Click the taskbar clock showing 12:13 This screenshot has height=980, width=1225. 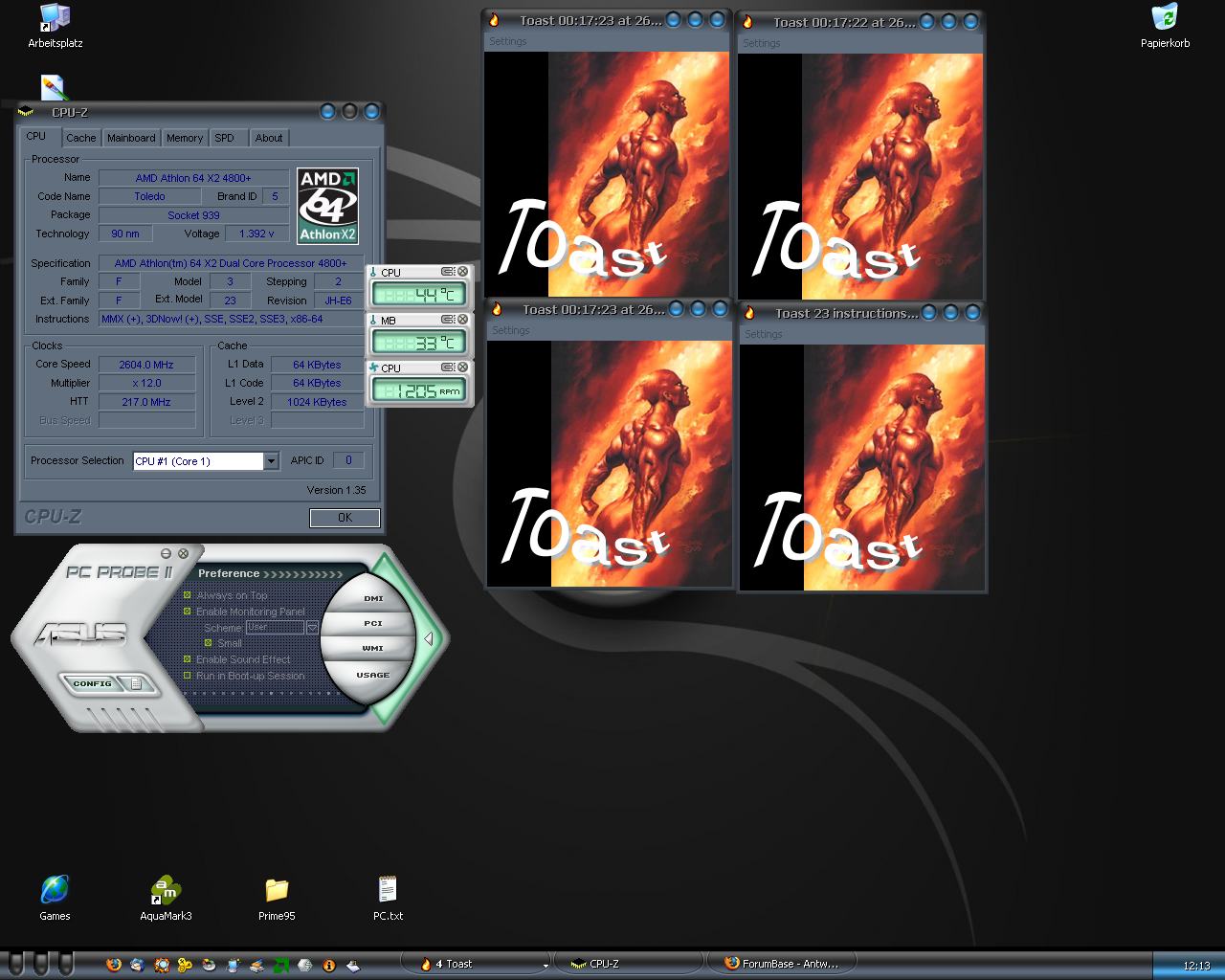1196,966
